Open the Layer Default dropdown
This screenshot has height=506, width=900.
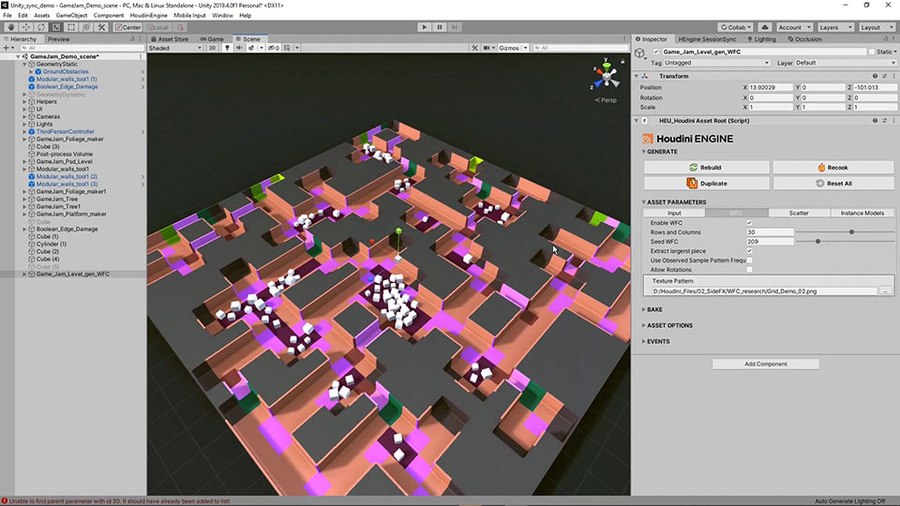844,63
